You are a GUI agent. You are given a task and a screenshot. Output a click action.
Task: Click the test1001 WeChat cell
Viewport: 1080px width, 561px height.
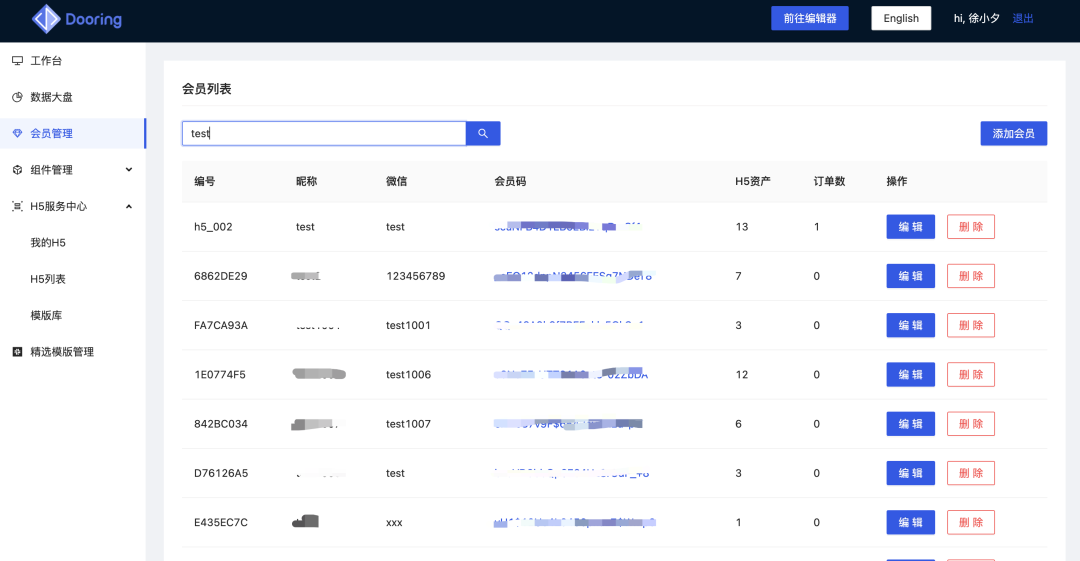pyautogui.click(x=408, y=325)
